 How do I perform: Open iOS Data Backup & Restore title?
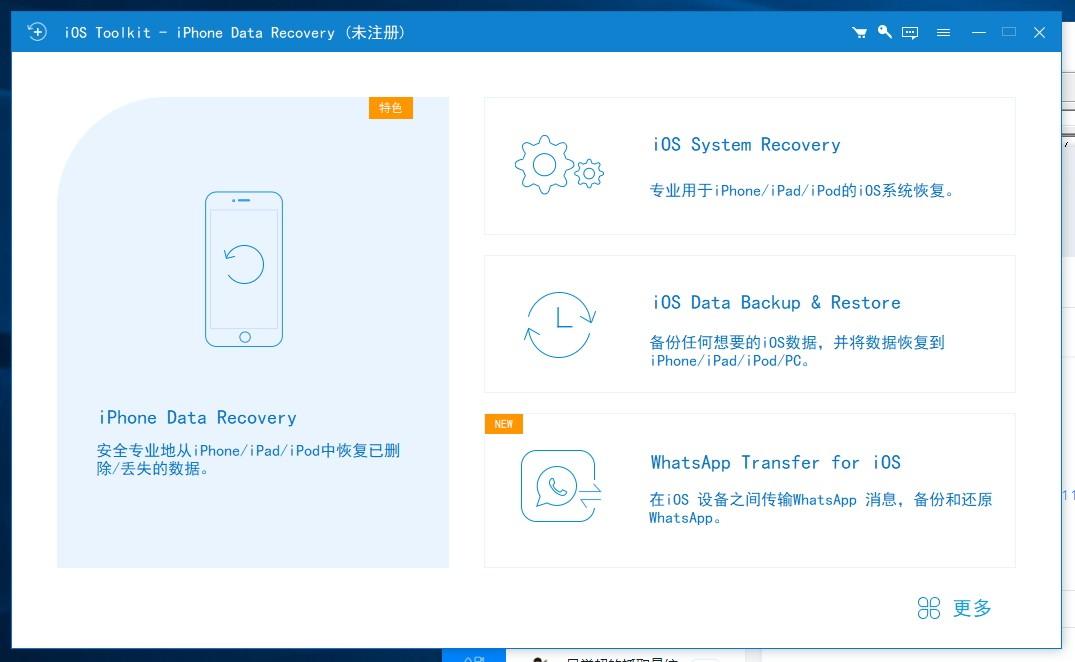pos(776,302)
